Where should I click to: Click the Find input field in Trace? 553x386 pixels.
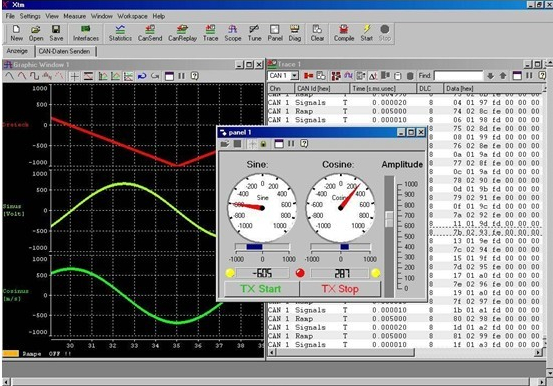click(x=458, y=76)
